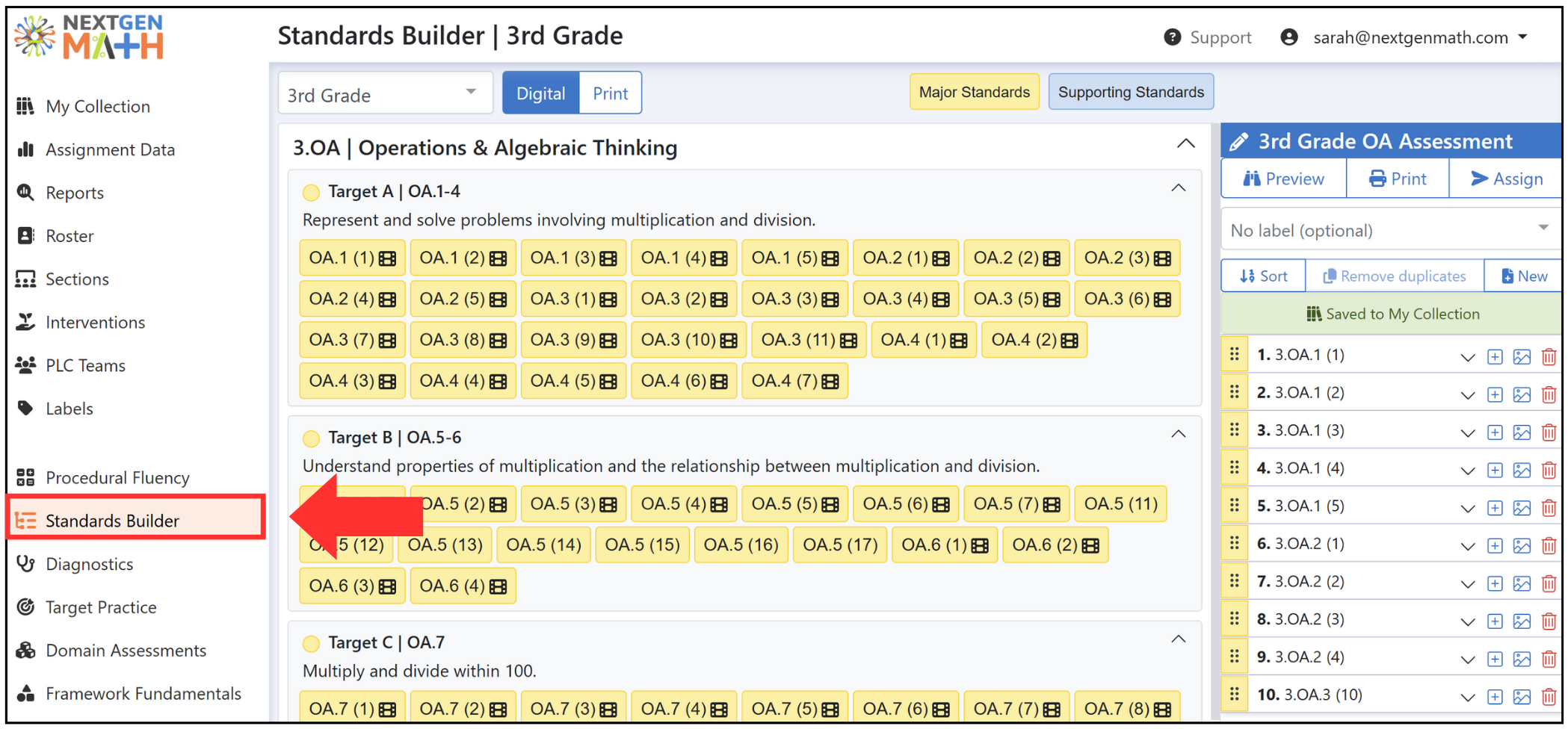Viewport: 1568px width, 729px height.
Task: Assign the assessment
Action: point(1507,179)
